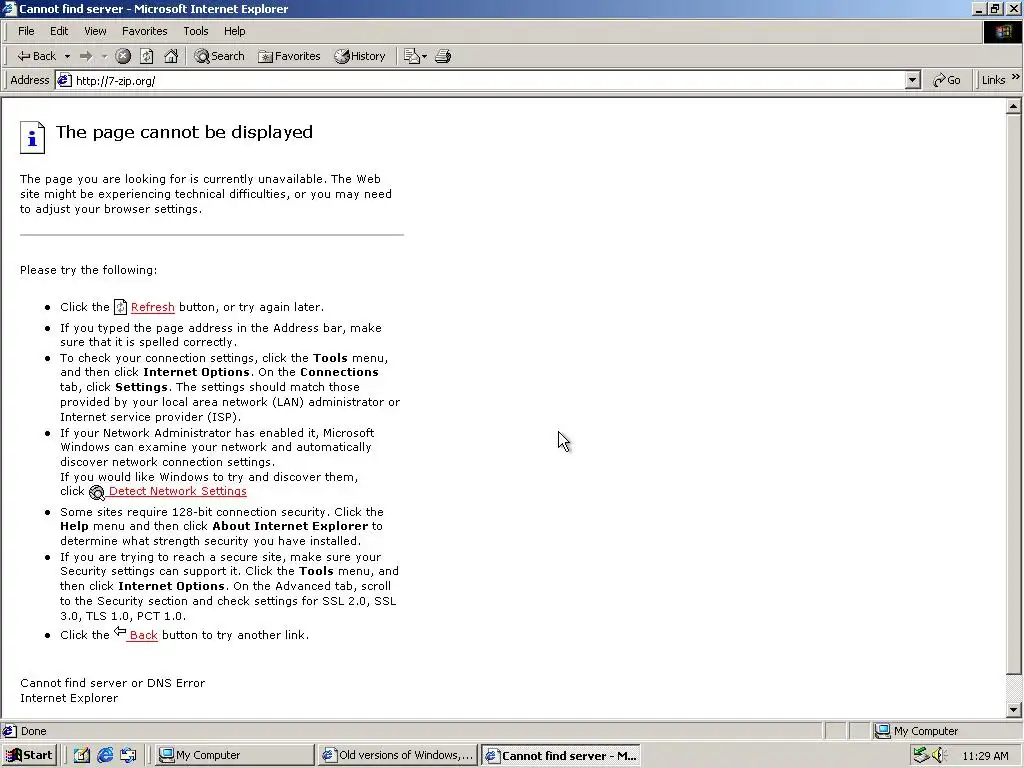
Task: Expand the address bar dropdown list
Action: 913,80
